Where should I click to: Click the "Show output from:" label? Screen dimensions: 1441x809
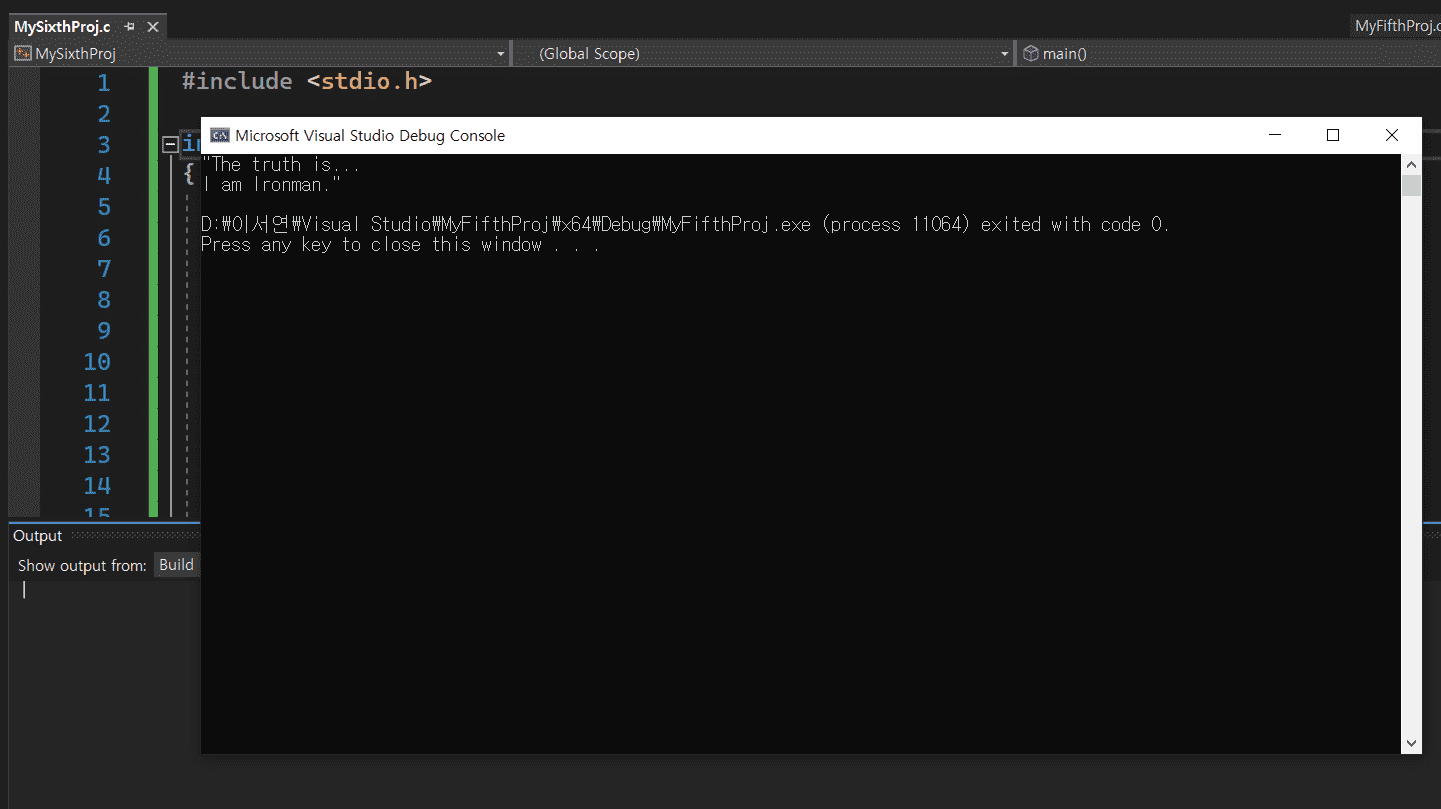[82, 566]
